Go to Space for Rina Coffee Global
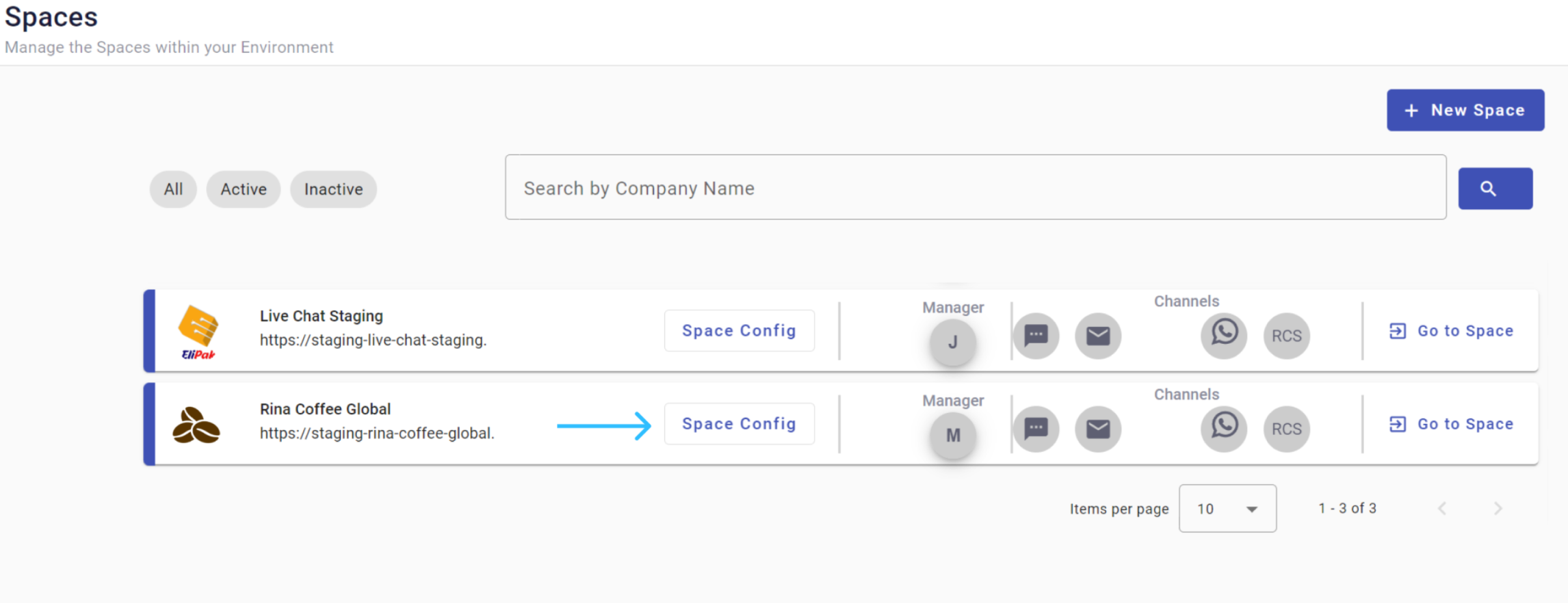This screenshot has width=1568, height=603. point(1452,424)
